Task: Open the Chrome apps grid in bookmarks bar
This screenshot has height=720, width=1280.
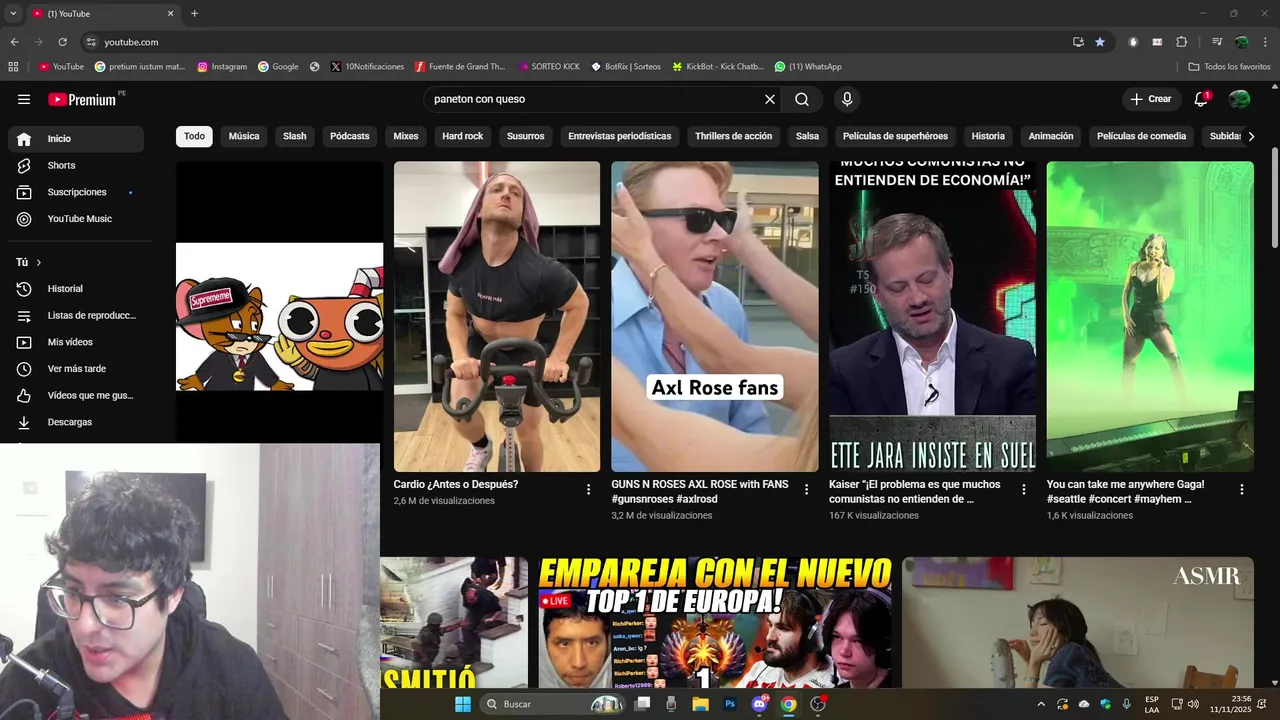Action: click(x=13, y=67)
